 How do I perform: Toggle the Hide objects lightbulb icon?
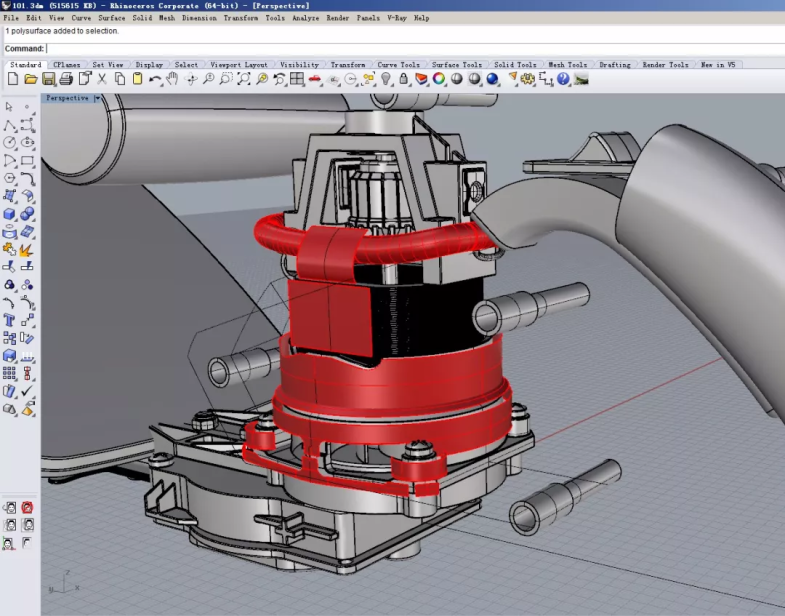tap(386, 79)
